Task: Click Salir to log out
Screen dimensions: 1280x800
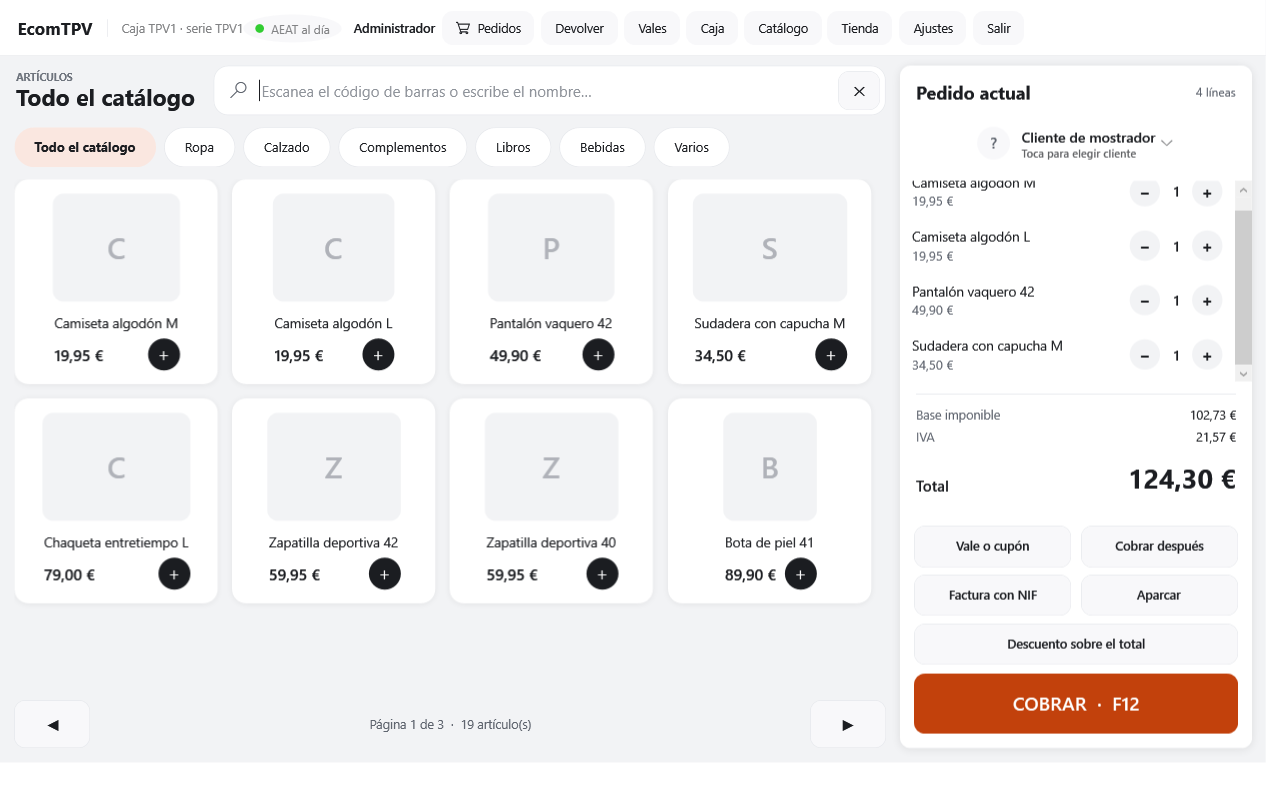Action: tap(998, 28)
